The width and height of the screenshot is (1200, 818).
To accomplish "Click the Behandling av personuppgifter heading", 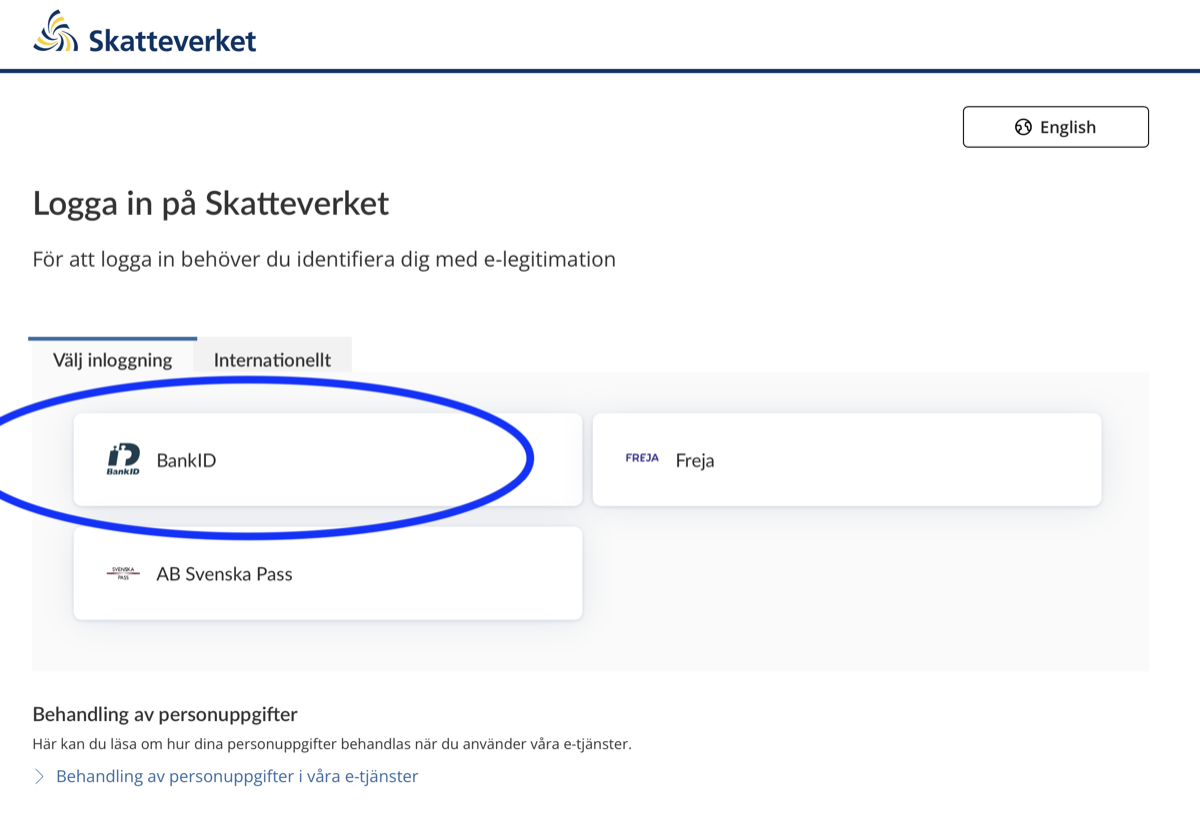I will 165,714.
